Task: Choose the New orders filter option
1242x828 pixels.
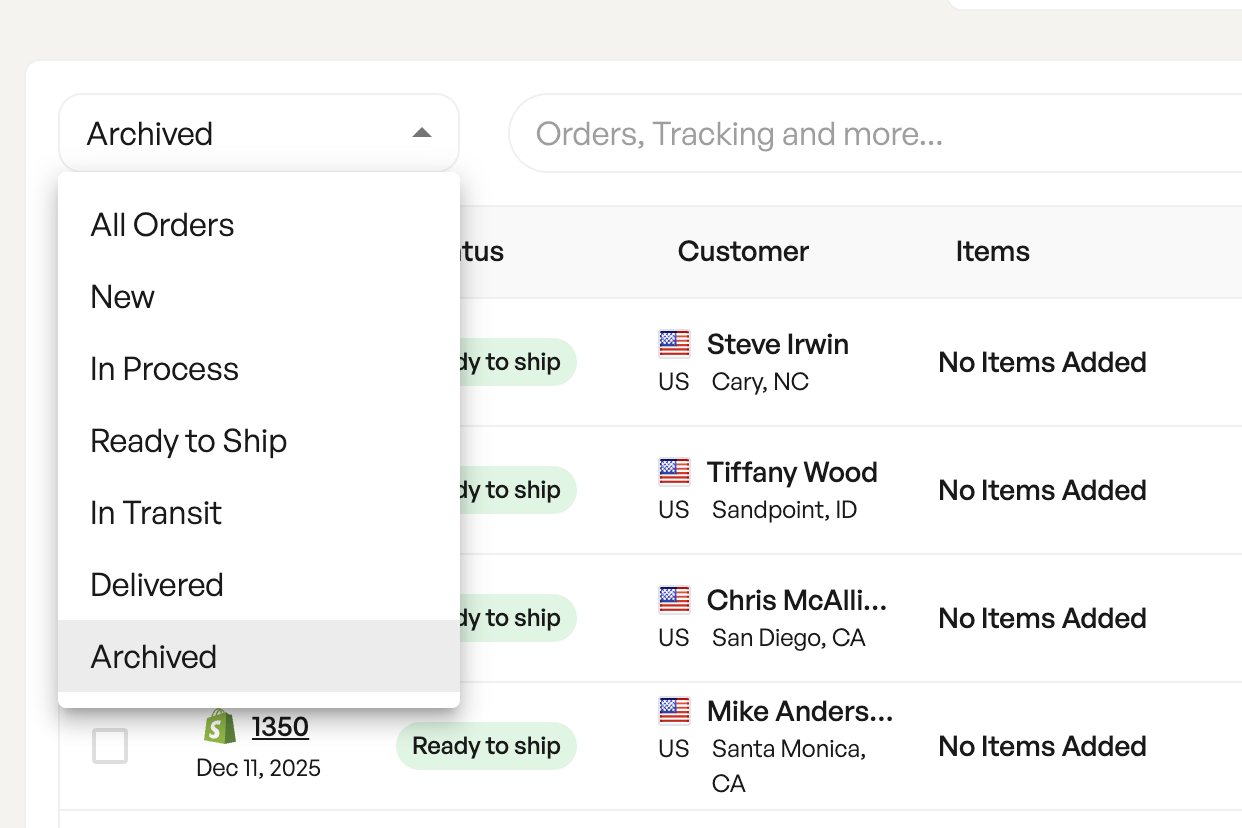Action: point(123,297)
